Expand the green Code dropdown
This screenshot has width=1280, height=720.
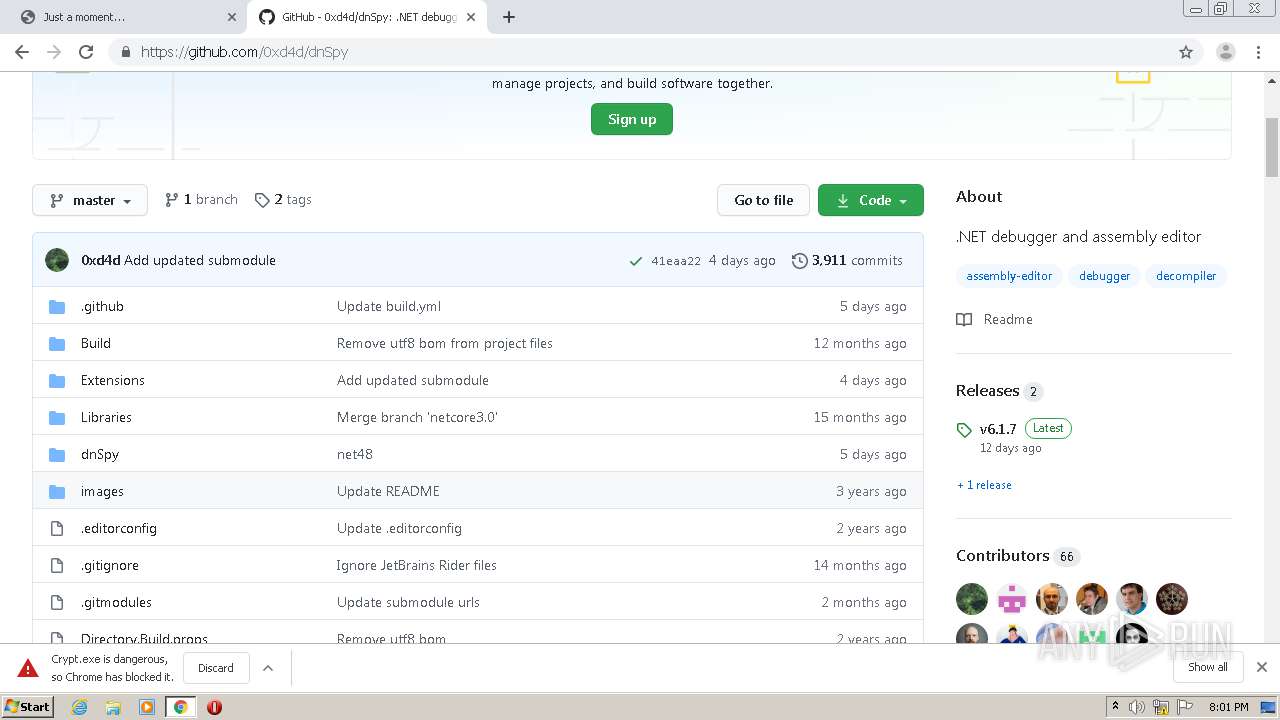pos(871,200)
